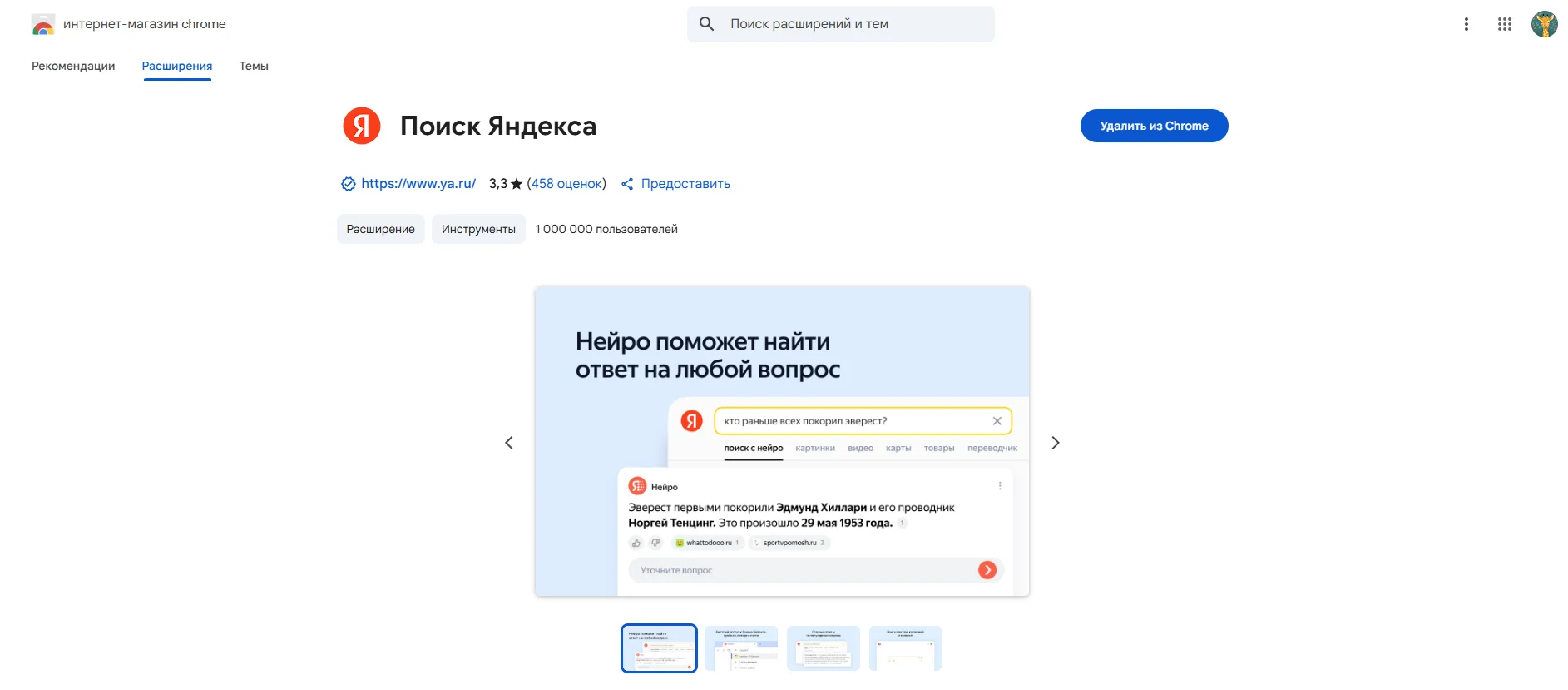This screenshot has height=690, width=1568.
Task: Click the Поиск Яндекса title heading
Action: coord(498,126)
